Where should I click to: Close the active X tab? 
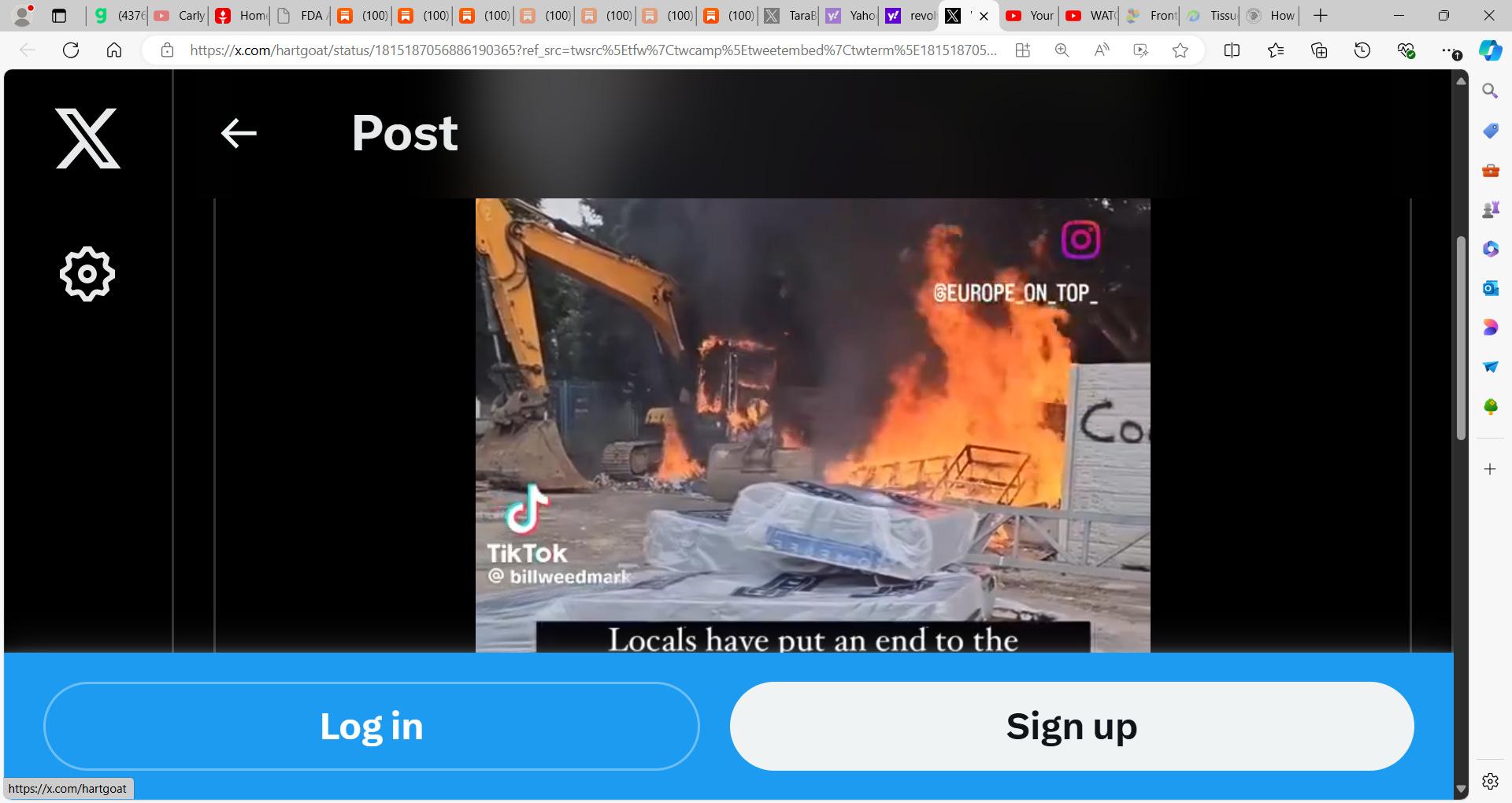pos(984,16)
